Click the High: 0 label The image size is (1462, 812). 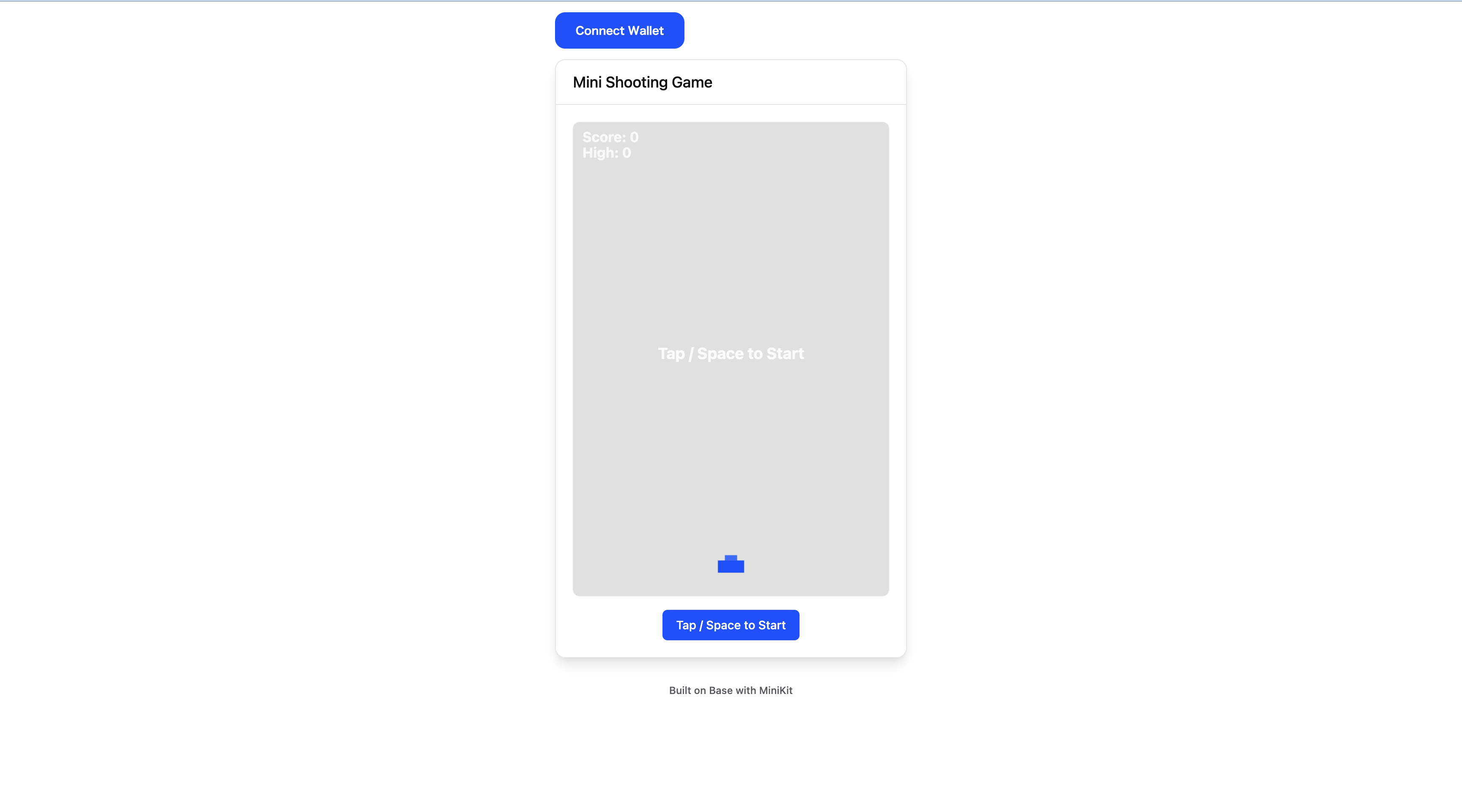[x=606, y=153]
